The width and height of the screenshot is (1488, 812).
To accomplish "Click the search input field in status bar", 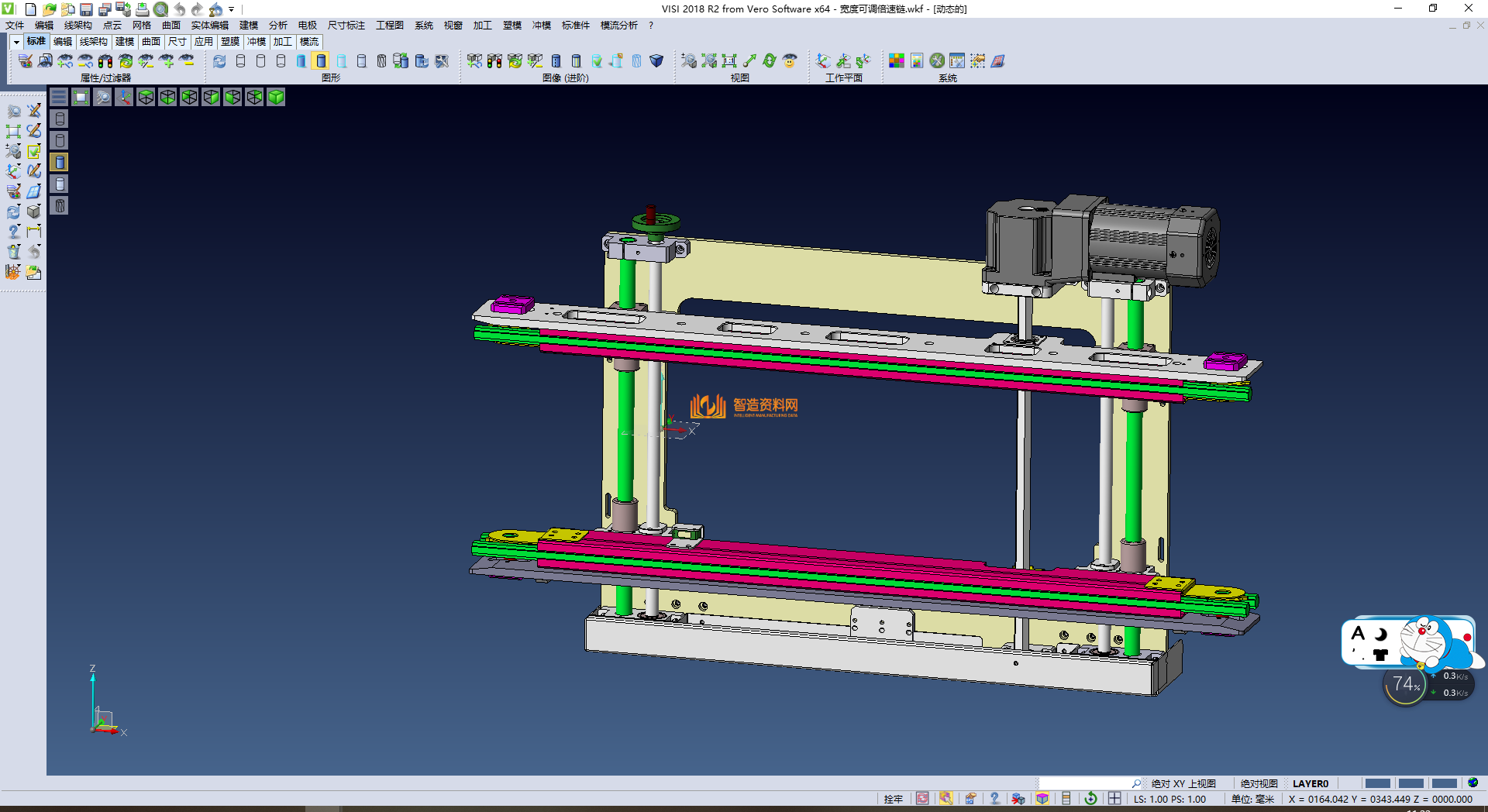I will click(x=1083, y=783).
